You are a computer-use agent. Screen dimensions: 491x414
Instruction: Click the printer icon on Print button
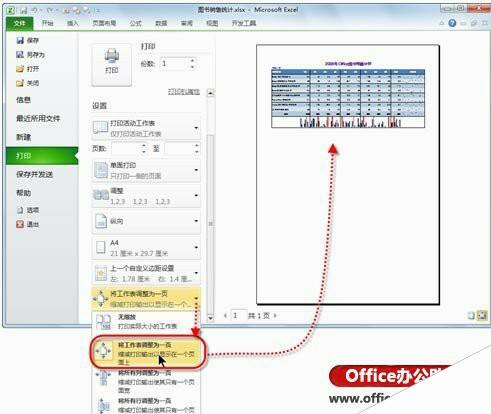112,56
